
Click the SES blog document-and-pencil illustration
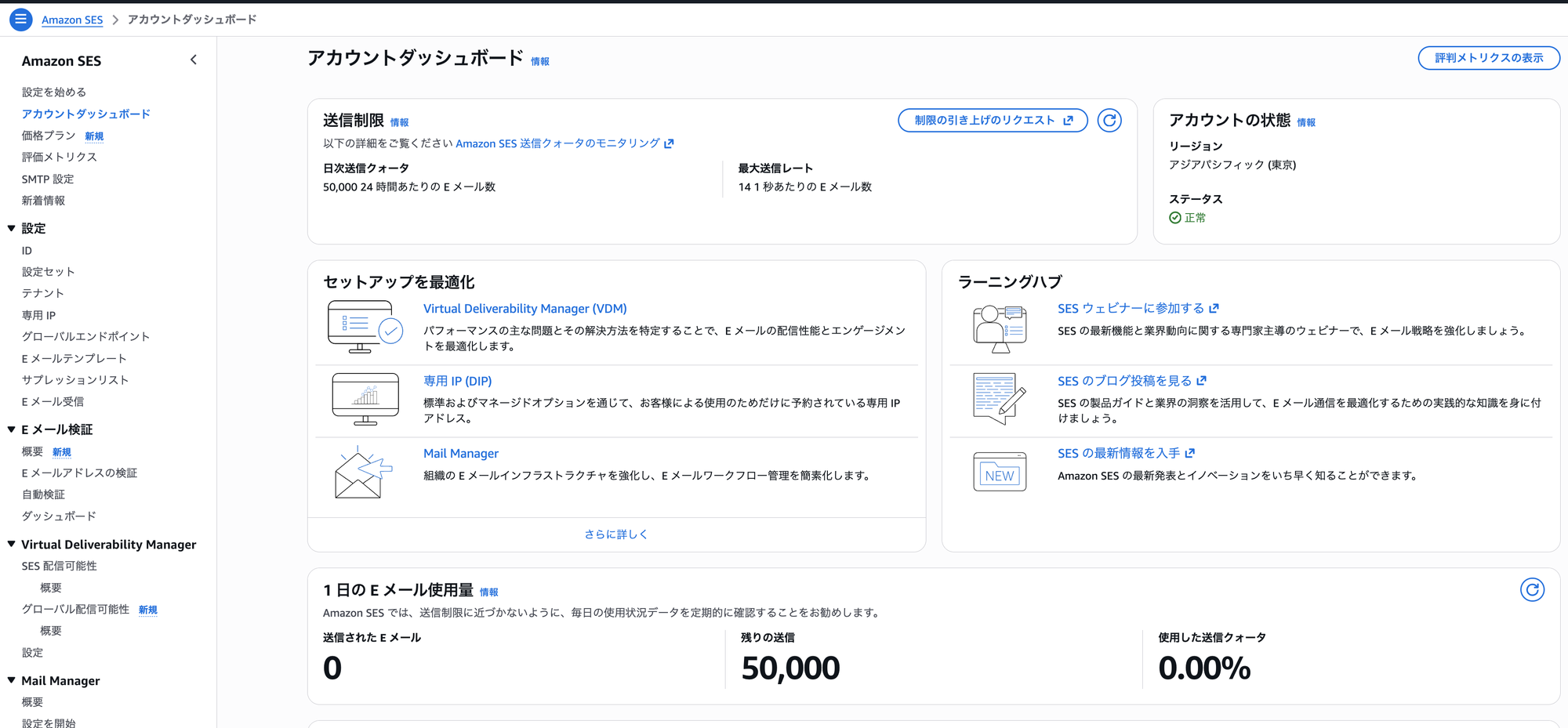pyautogui.click(x=1000, y=399)
